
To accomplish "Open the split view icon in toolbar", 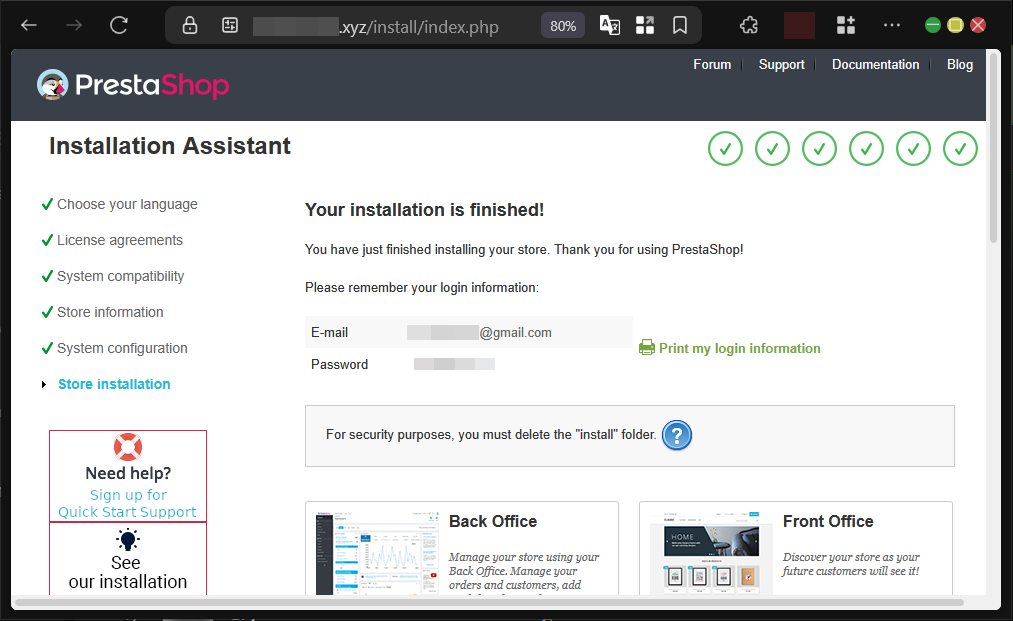I will 645,24.
